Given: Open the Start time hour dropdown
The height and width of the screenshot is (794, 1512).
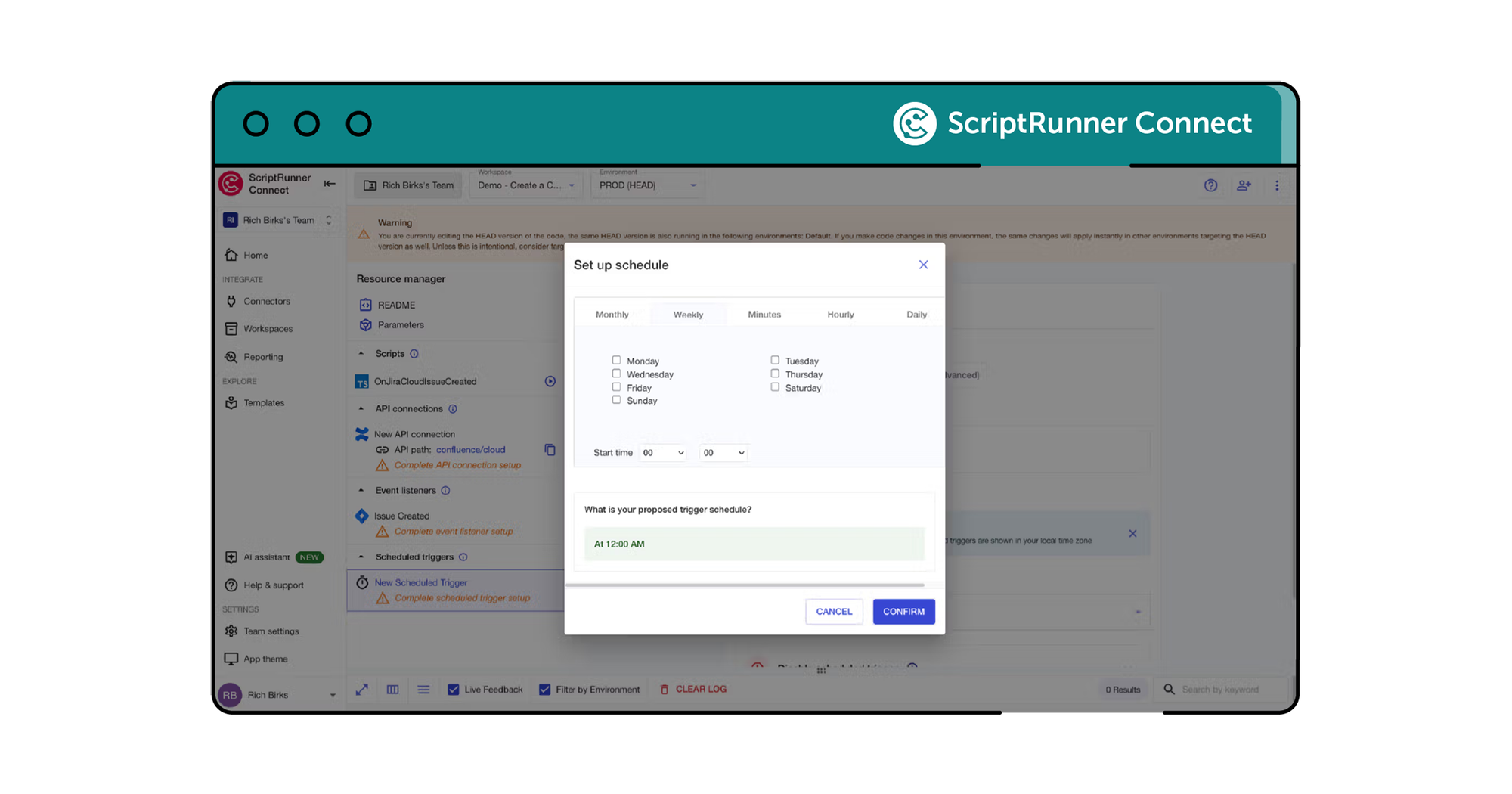Looking at the screenshot, I should pos(663,453).
